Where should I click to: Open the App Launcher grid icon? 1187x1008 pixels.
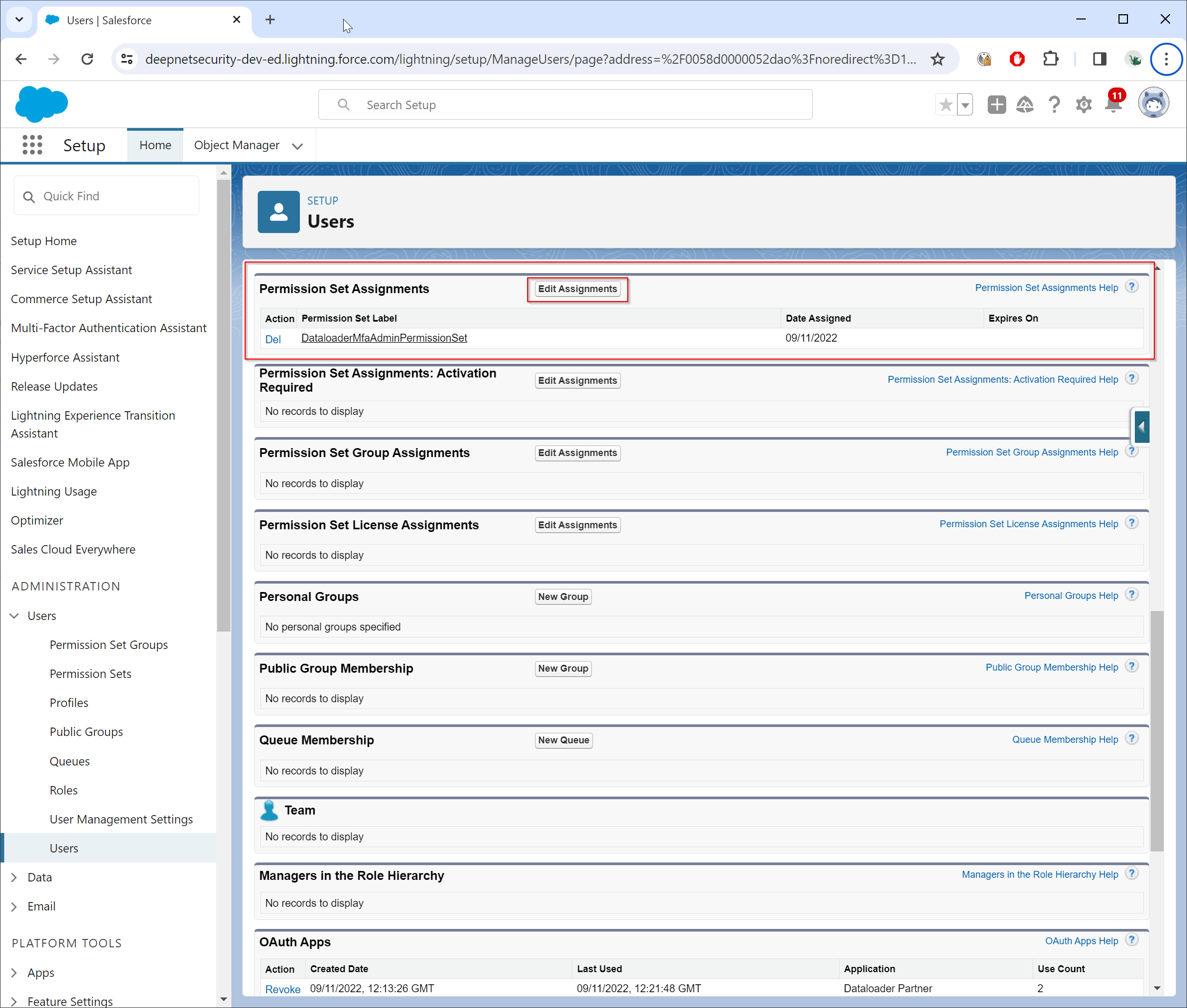point(33,145)
